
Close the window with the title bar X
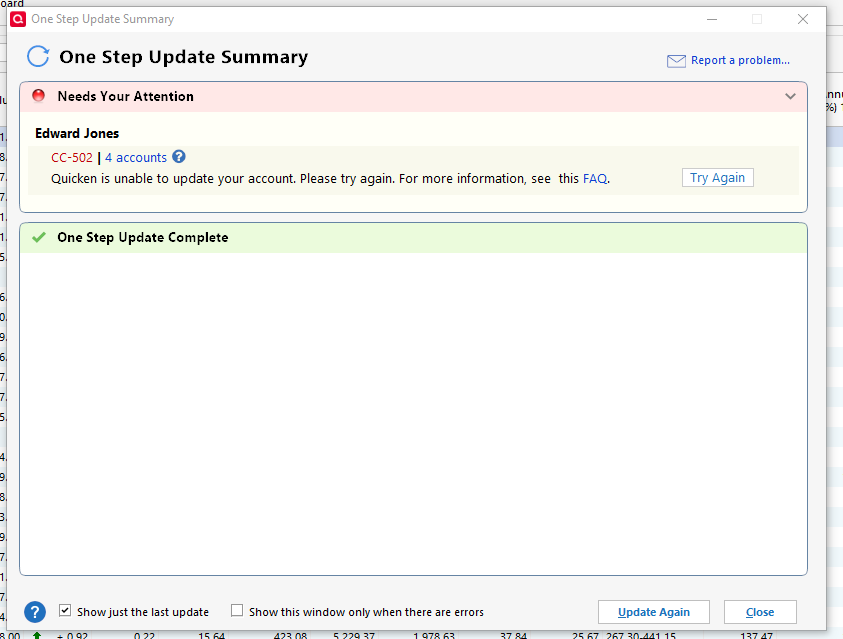(803, 19)
